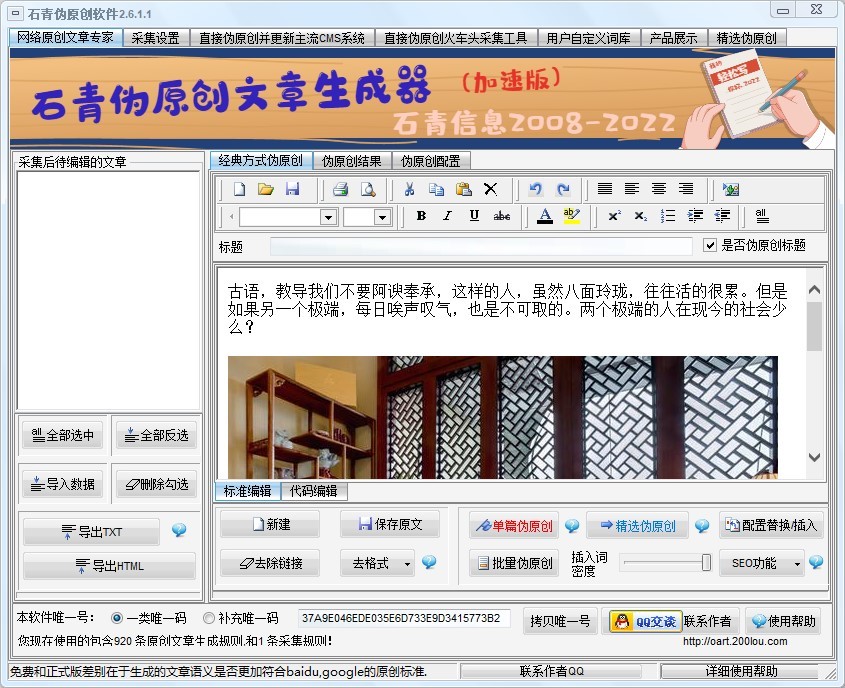
Task: Click select-all icon in formatting toolbar
Action: click(x=761, y=216)
